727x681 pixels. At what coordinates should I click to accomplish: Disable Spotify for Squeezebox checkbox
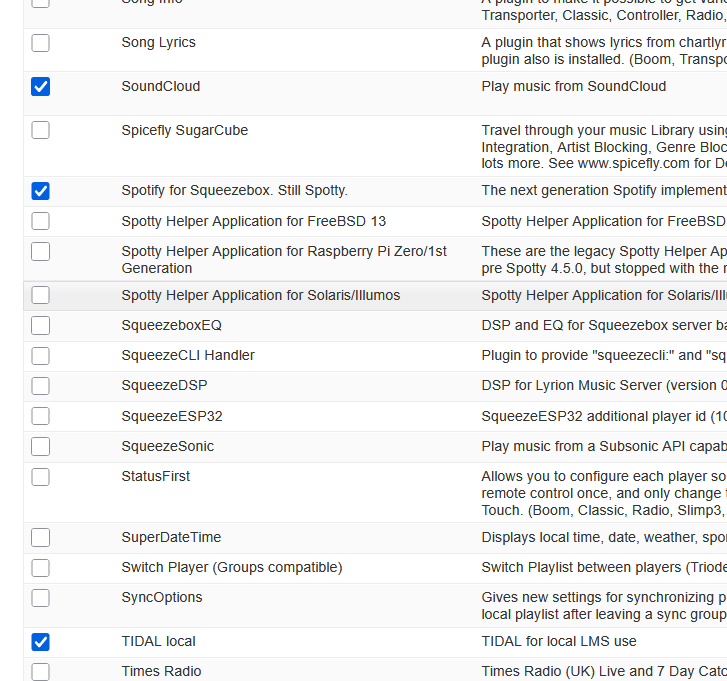coord(40,191)
